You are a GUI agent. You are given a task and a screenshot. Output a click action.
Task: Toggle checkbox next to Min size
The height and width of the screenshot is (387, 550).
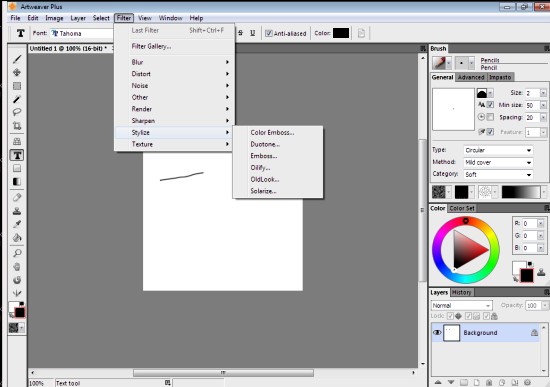pyautogui.click(x=490, y=105)
